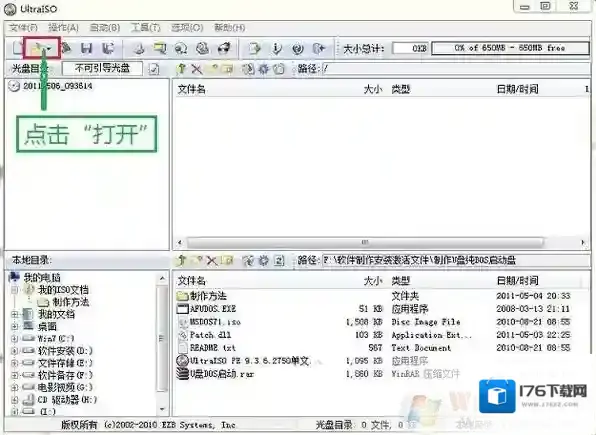
Task: Click Up arrow icon in 本地目录 toolbar
Action: [x=181, y=260]
